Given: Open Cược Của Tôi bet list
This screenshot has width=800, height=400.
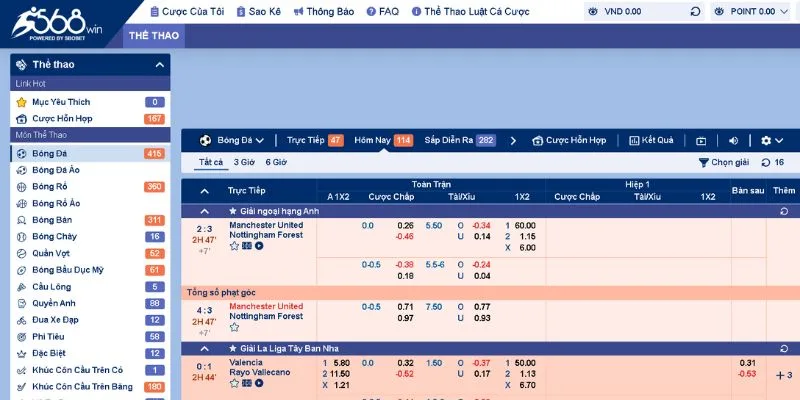Looking at the screenshot, I should (x=187, y=11).
